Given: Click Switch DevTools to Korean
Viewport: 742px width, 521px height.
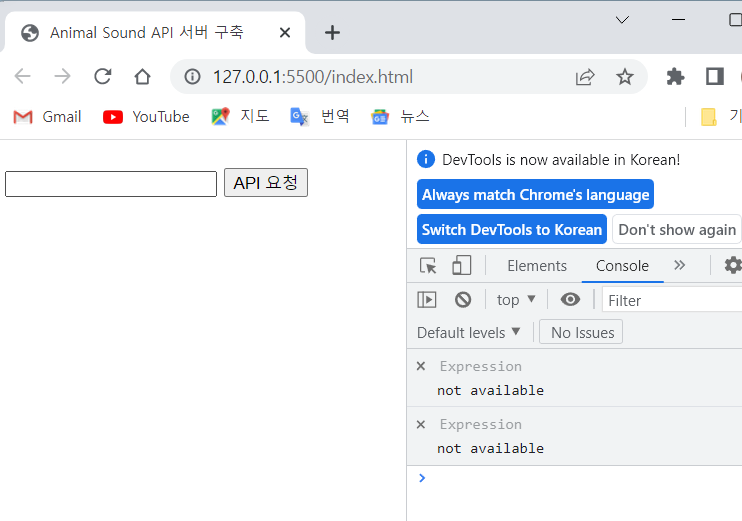Looking at the screenshot, I should [512, 229].
